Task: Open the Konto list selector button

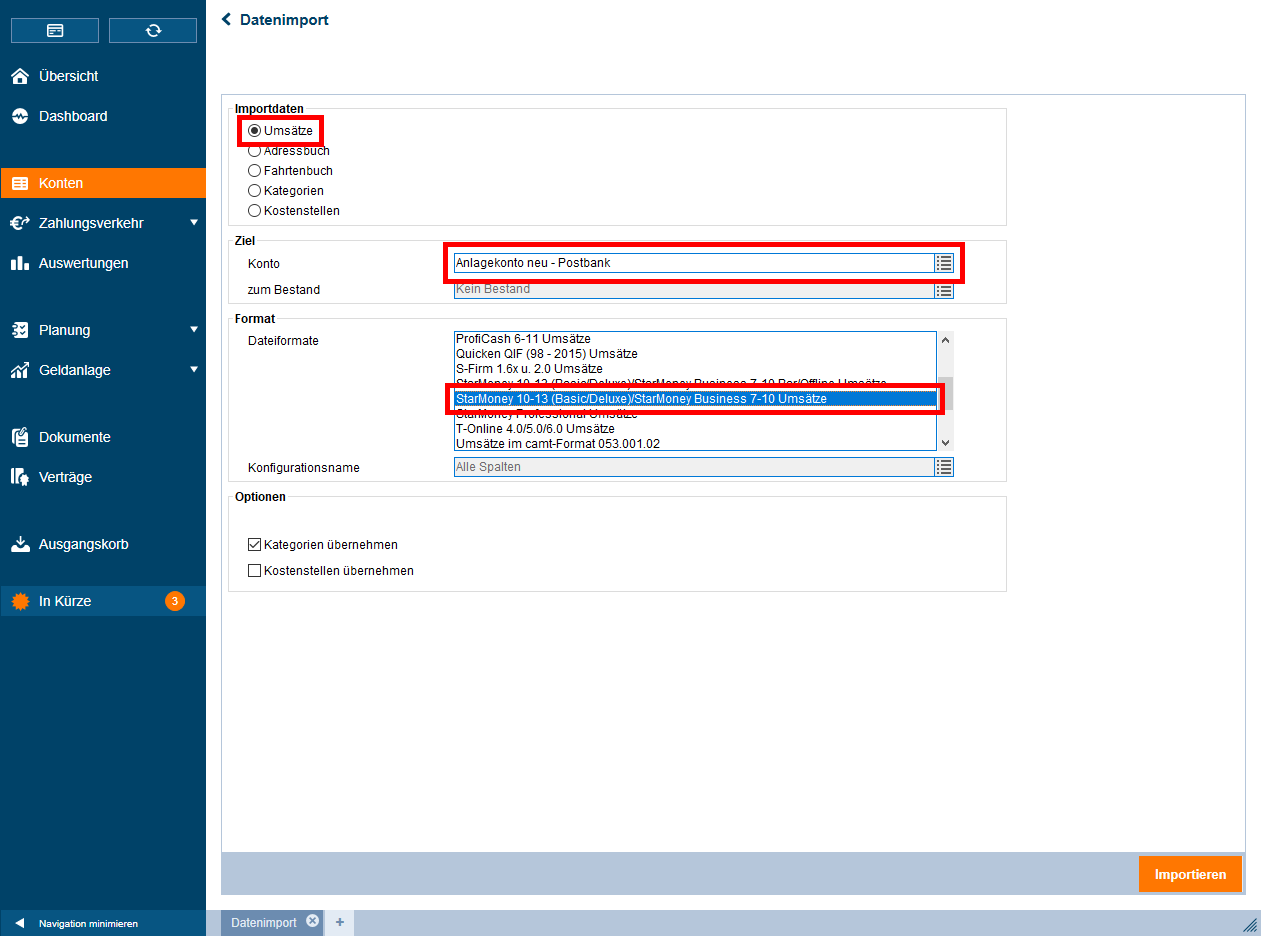Action: click(944, 263)
